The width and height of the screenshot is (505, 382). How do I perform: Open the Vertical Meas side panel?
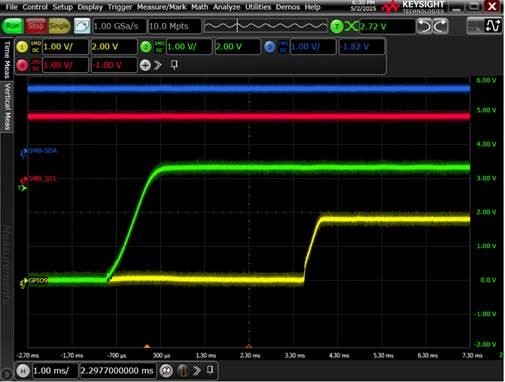[7, 106]
